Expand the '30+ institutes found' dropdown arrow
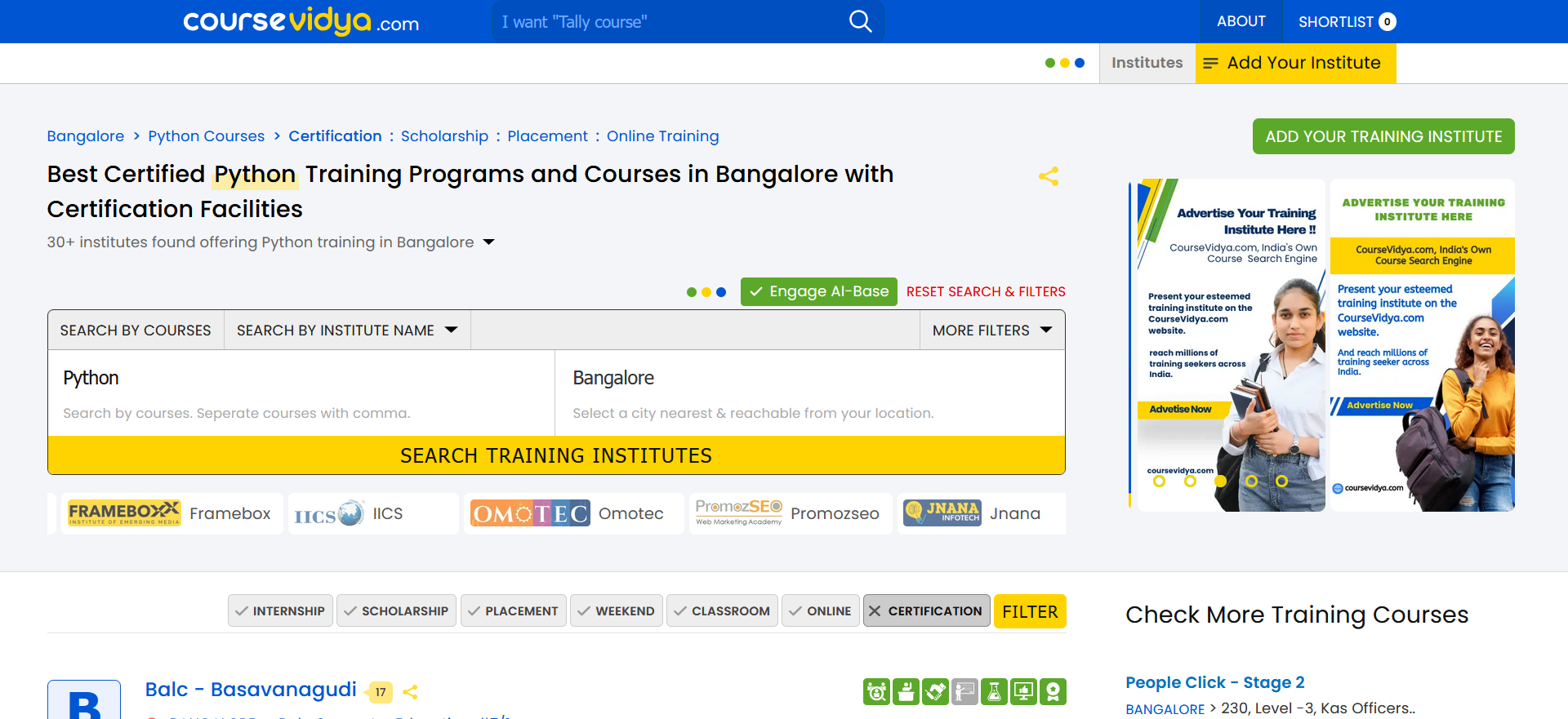 (489, 242)
